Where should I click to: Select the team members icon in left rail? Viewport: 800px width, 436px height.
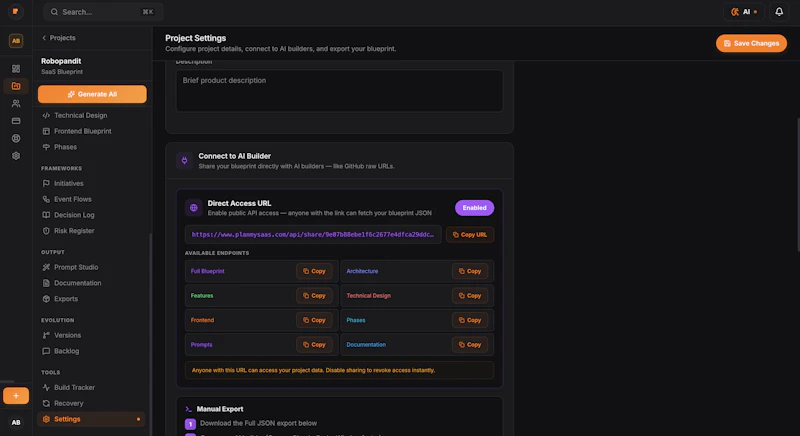tap(16, 104)
